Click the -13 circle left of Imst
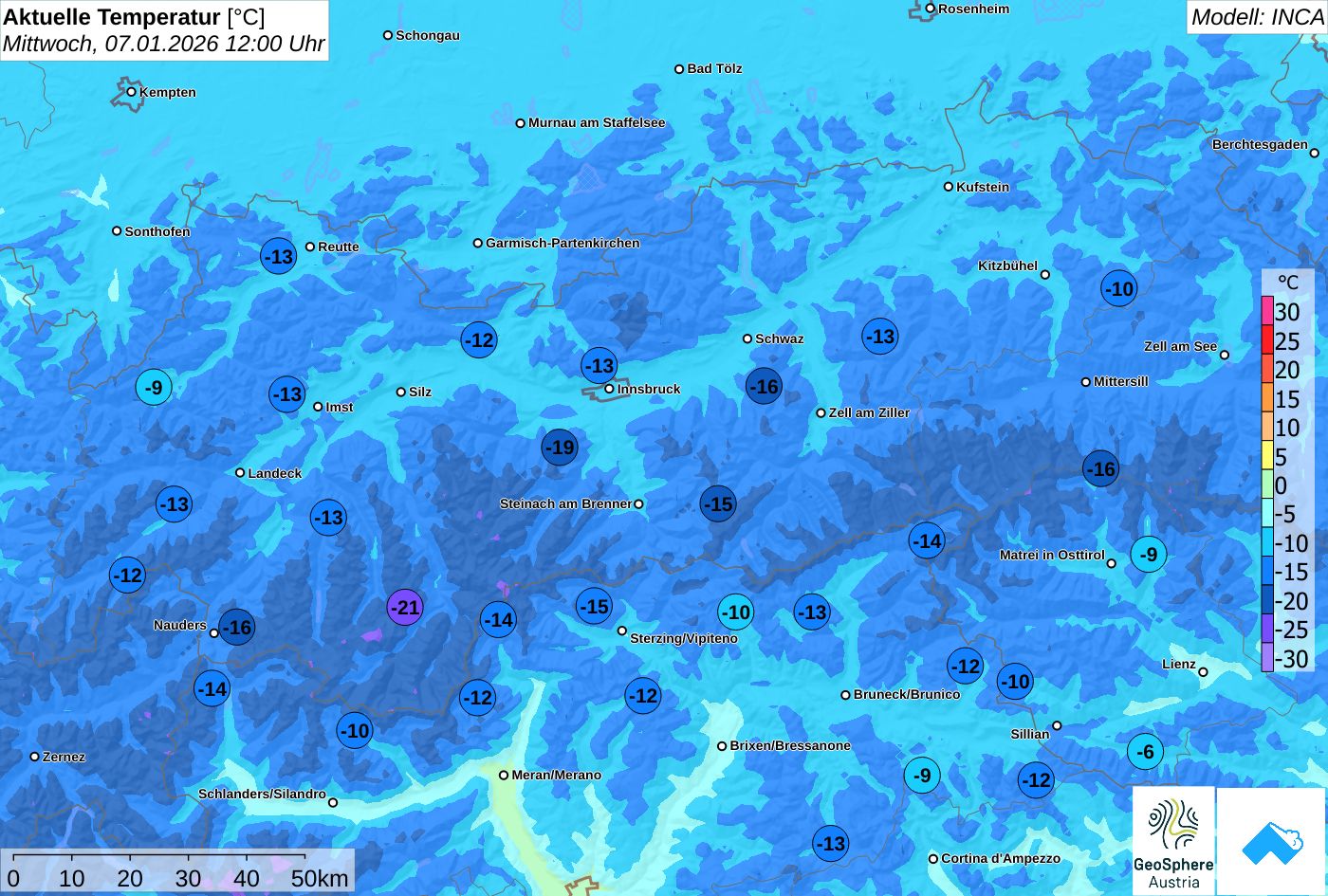 (x=286, y=393)
